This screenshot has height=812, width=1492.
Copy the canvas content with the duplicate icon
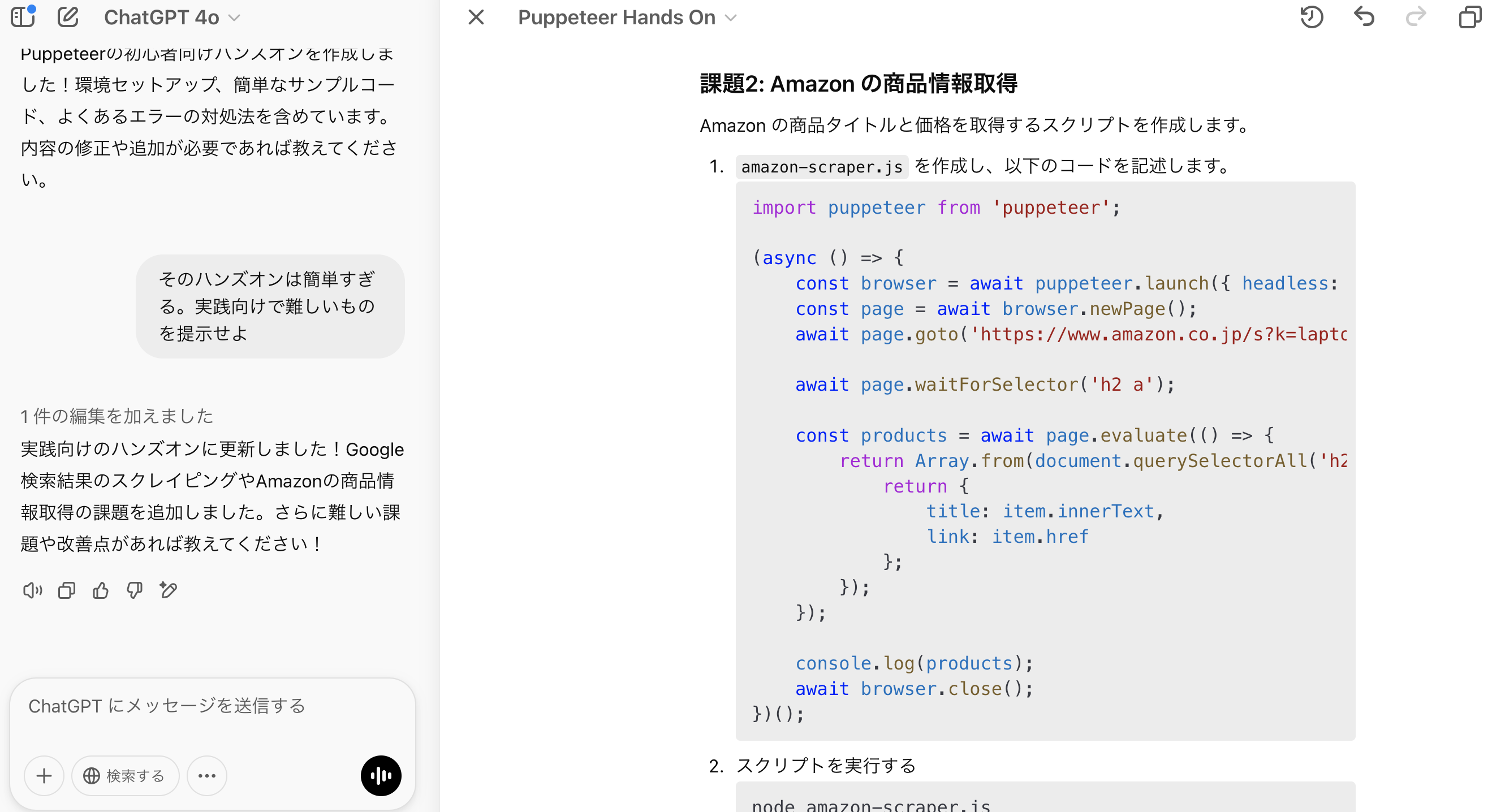[x=1469, y=17]
